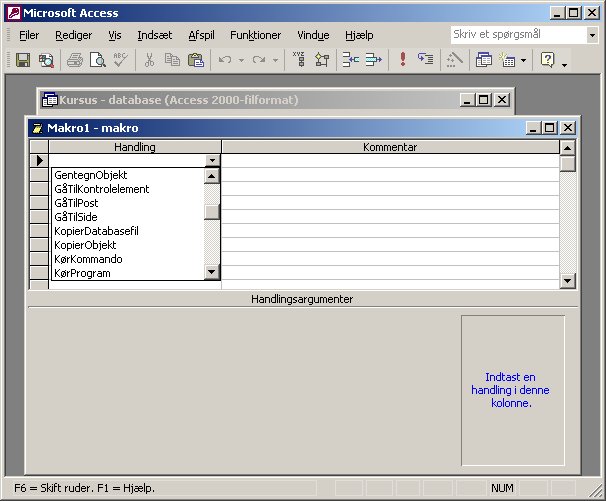Select GåTilKontrolelement from the action list

tap(128, 189)
